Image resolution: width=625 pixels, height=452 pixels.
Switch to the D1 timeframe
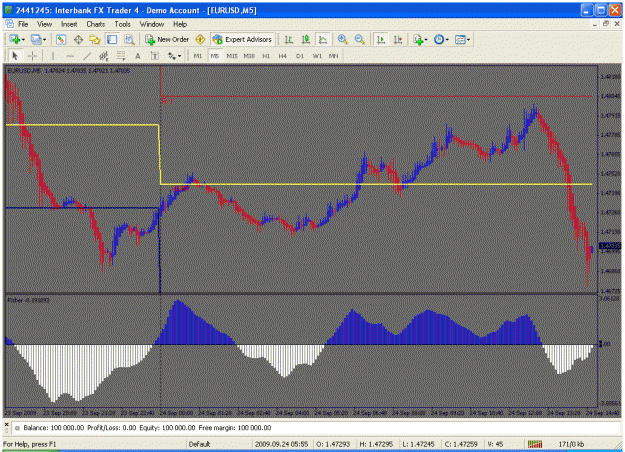[300, 56]
